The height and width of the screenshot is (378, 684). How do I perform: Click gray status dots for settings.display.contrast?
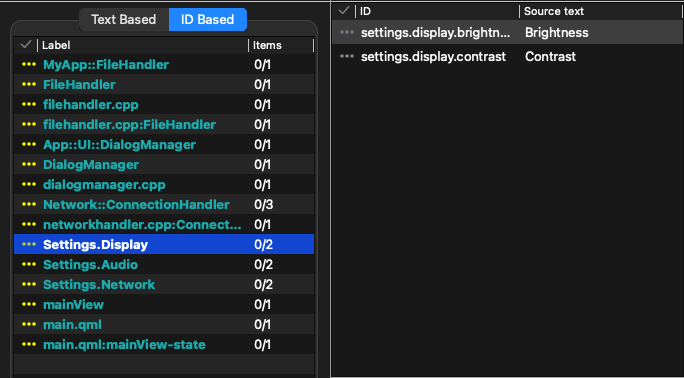coord(347,56)
